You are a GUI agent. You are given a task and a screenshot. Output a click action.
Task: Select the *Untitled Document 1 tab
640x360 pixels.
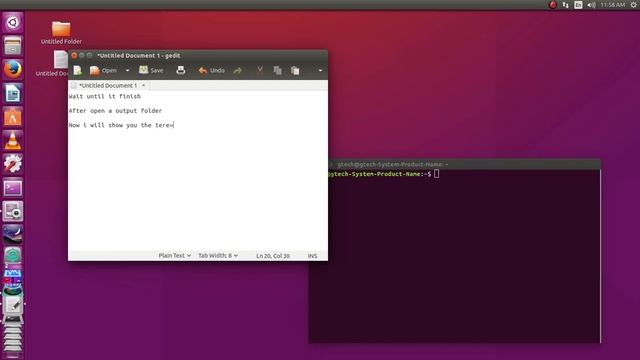tap(108, 85)
